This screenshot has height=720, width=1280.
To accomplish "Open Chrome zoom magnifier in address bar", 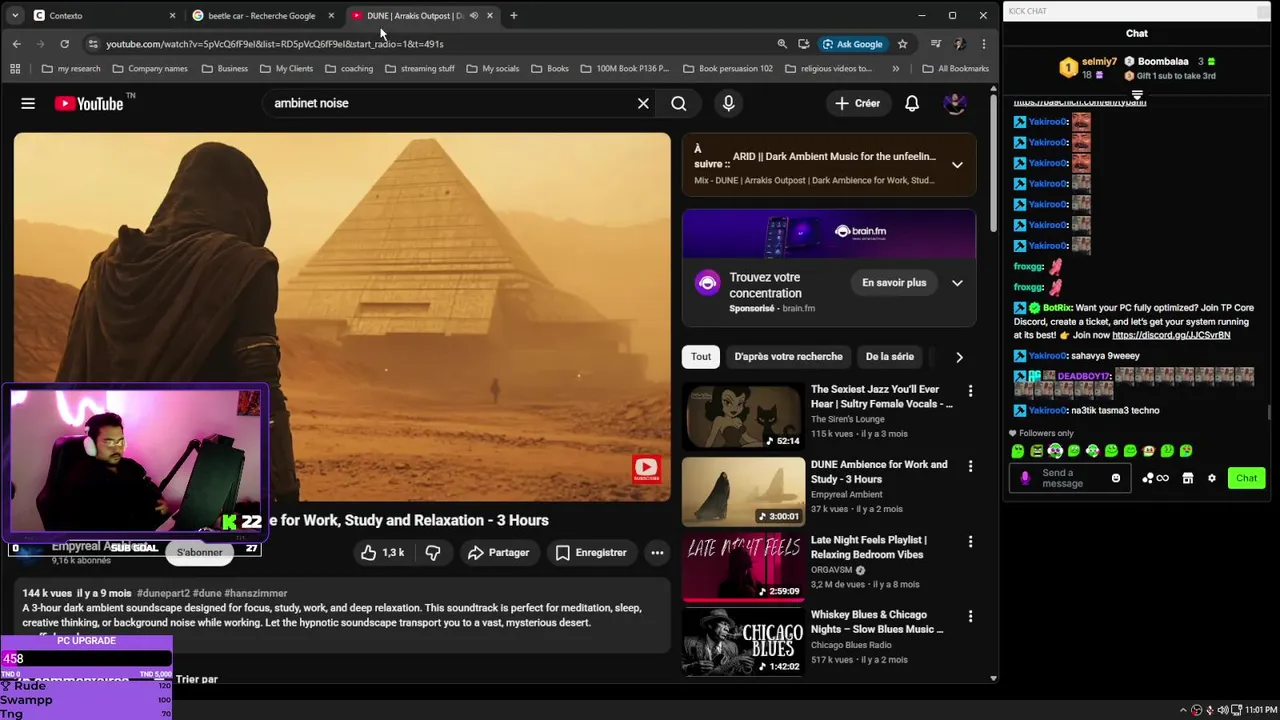I will pos(782,44).
